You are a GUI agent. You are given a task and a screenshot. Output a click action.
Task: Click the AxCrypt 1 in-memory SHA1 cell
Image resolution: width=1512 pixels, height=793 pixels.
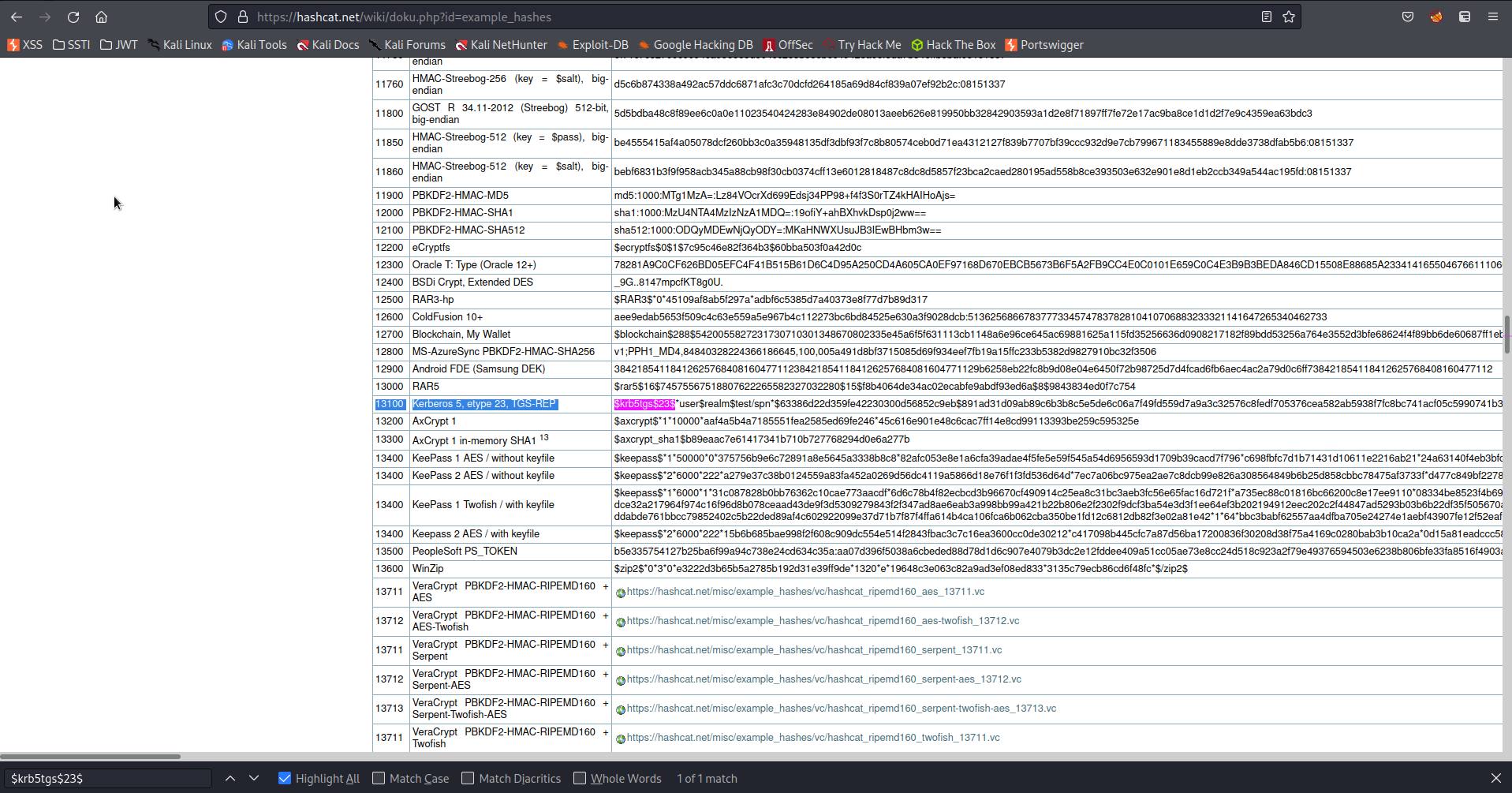click(510, 440)
